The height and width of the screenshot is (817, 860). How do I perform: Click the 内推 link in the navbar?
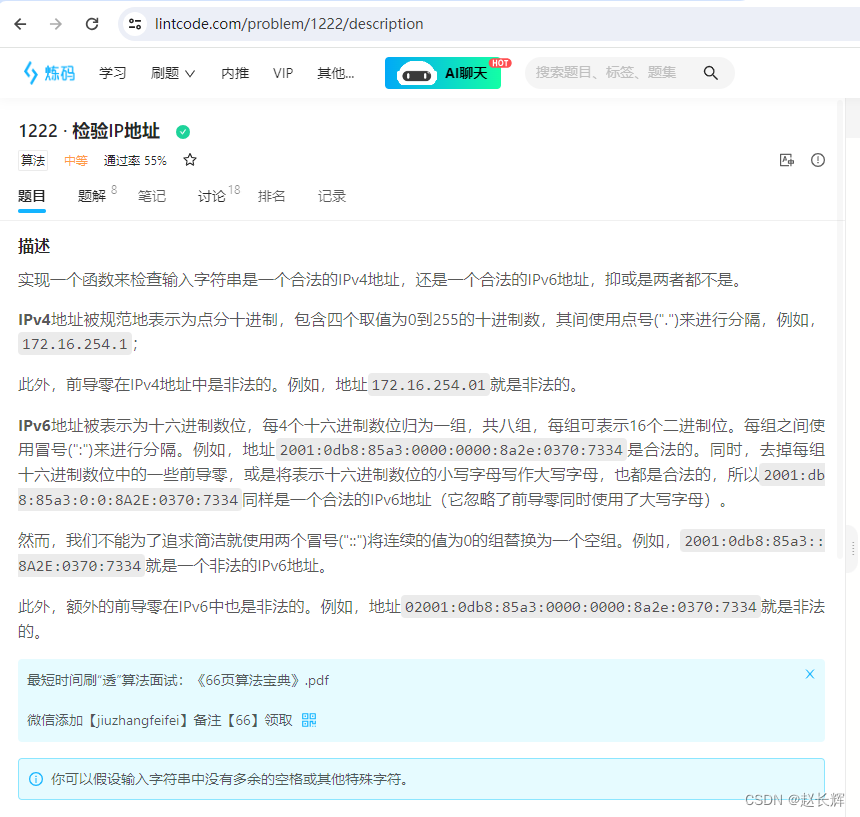(x=234, y=73)
